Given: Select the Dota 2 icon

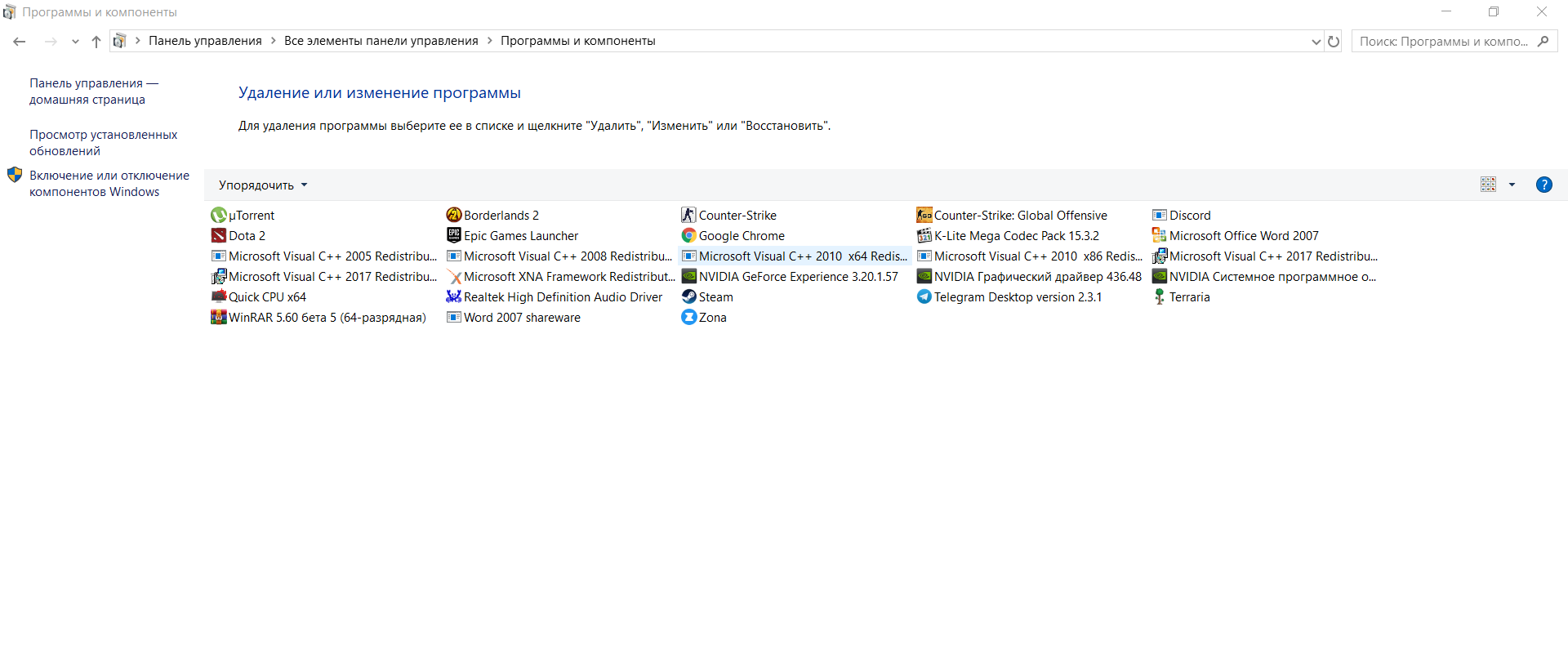Looking at the screenshot, I should click(x=218, y=236).
